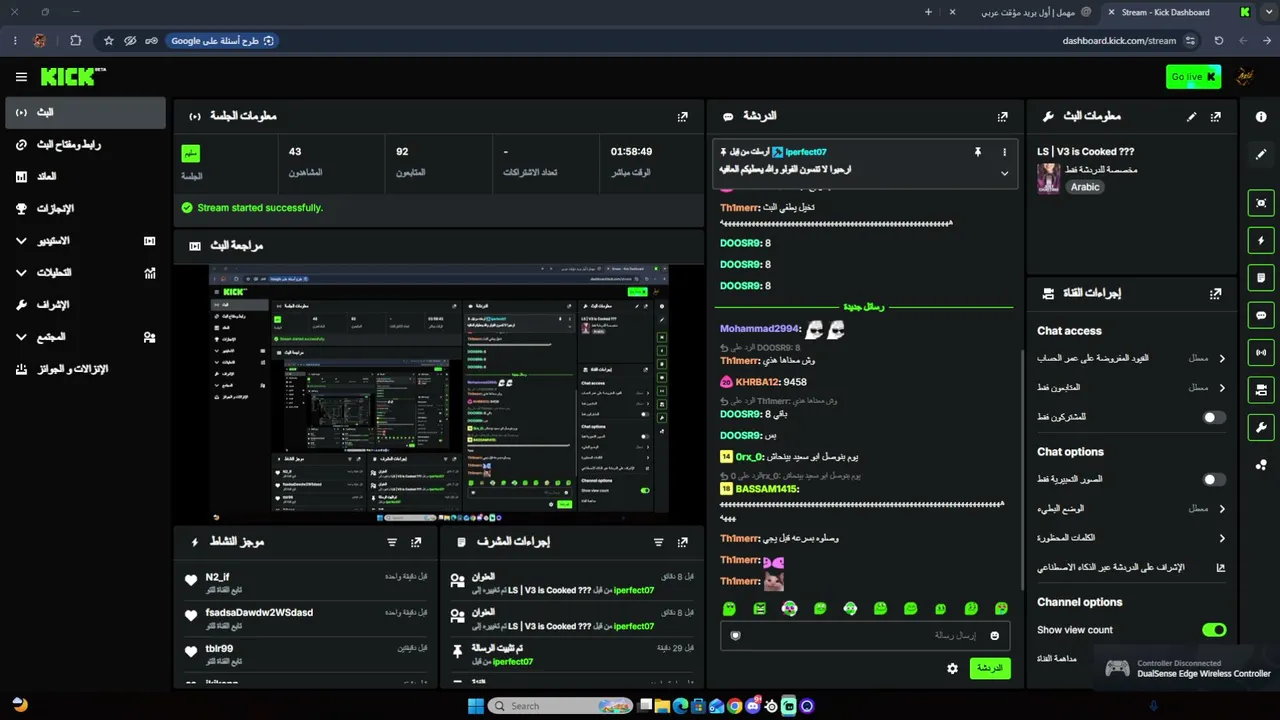The image size is (1280, 720).
Task: Pop out the stream info panel (معلومات البث)
Action: (x=1215, y=116)
